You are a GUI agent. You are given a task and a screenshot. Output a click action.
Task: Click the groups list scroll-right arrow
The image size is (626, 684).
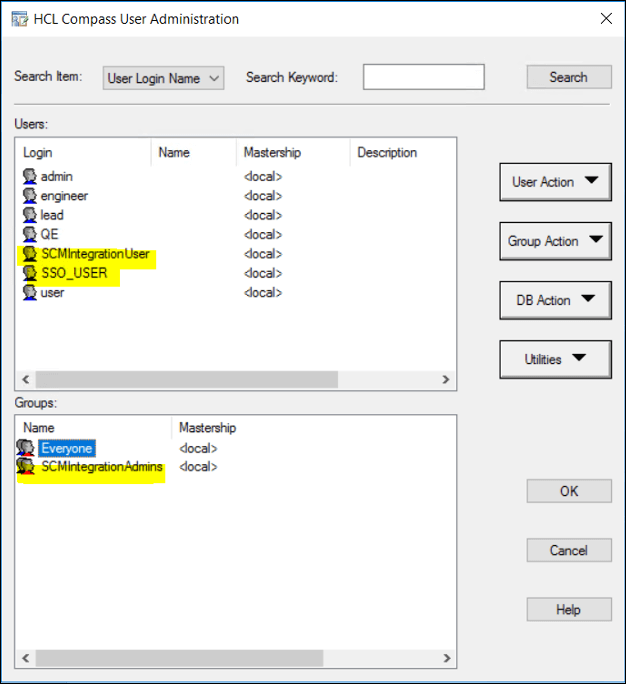click(x=446, y=658)
